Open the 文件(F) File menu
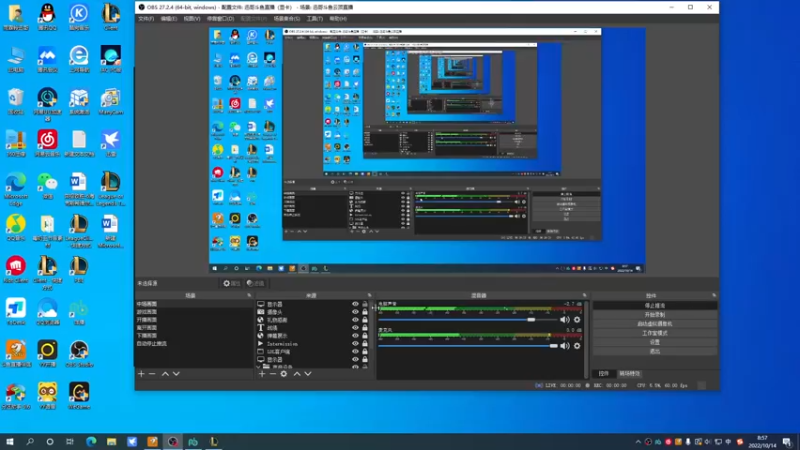The width and height of the screenshot is (800, 450). (x=146, y=19)
